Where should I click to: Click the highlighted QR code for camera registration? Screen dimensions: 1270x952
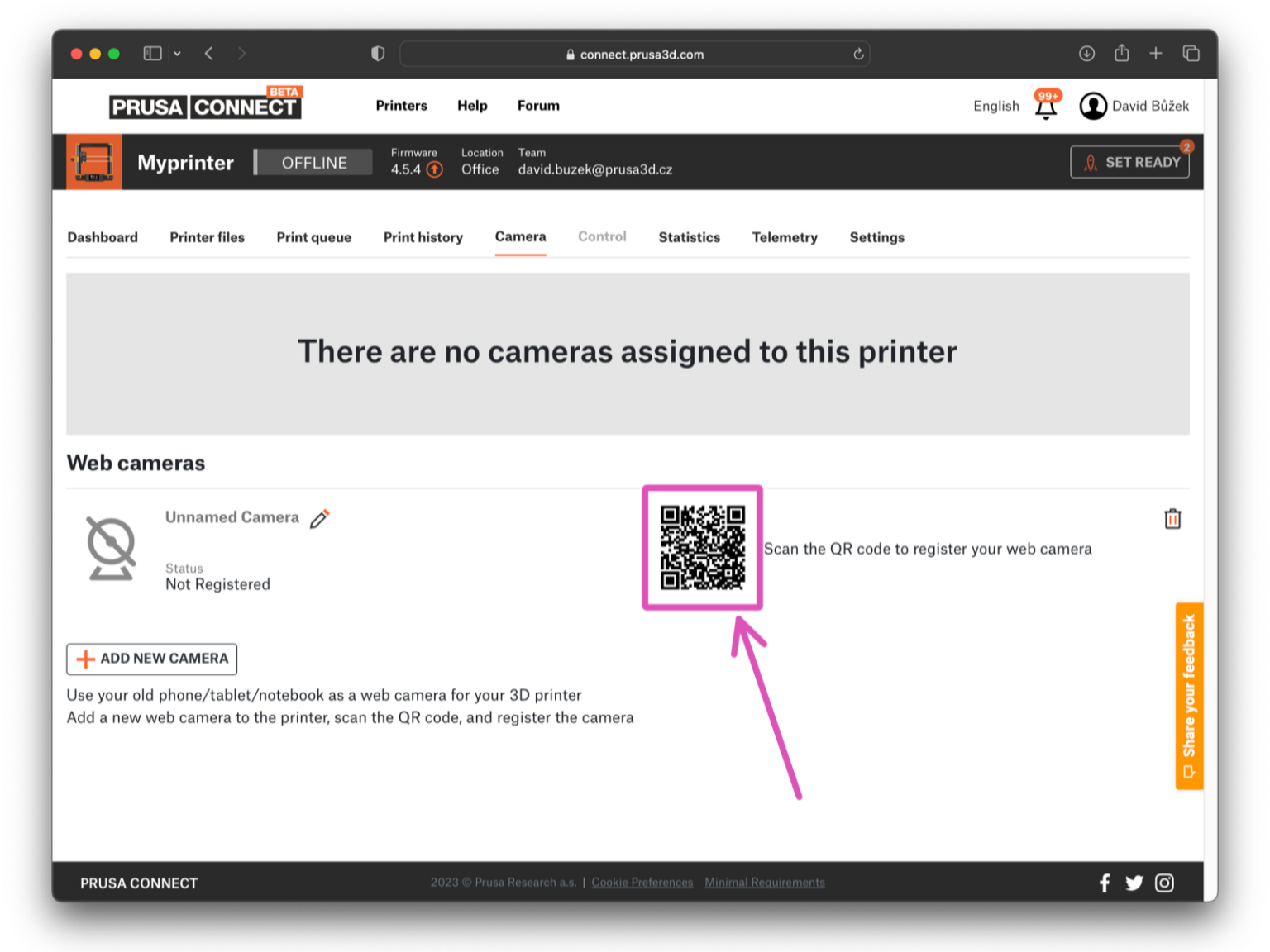pyautogui.click(x=702, y=548)
